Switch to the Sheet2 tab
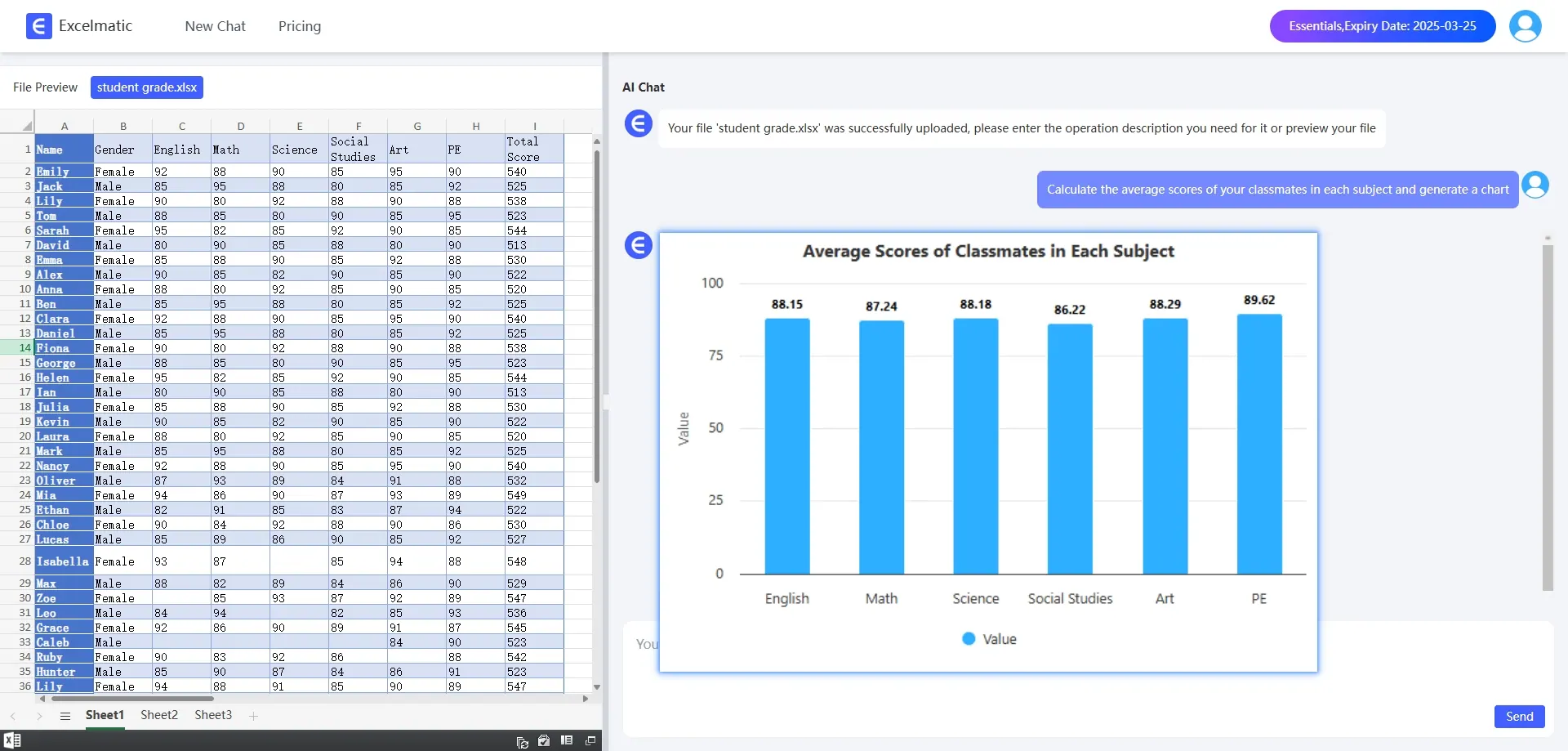 click(x=159, y=715)
